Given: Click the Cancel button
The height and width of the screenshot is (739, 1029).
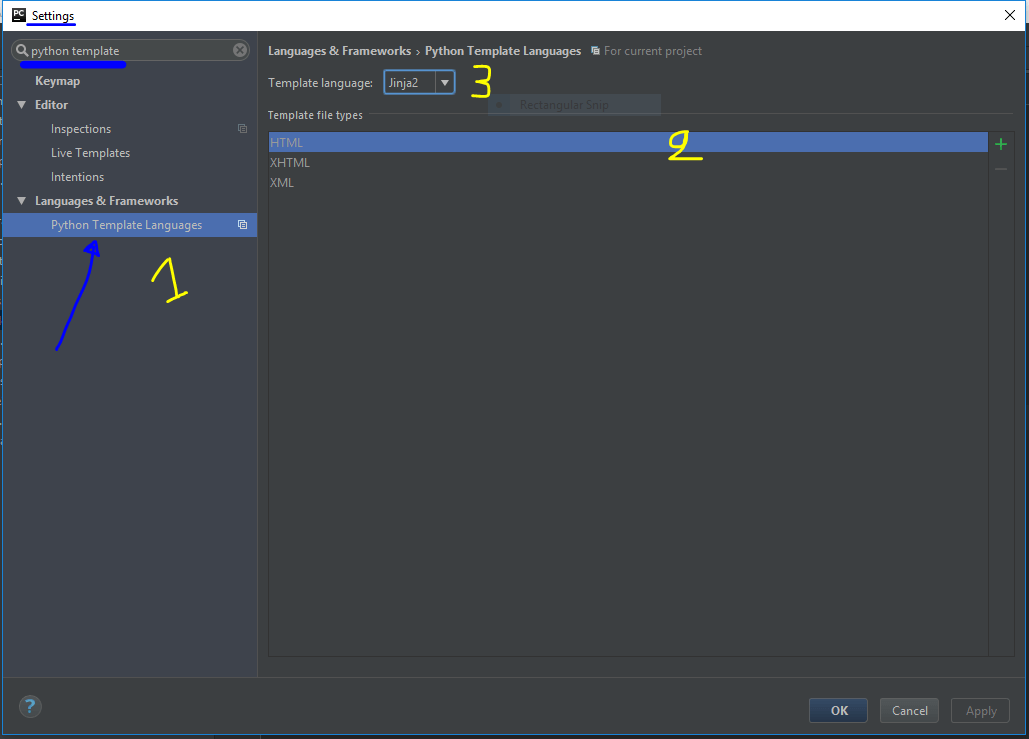Looking at the screenshot, I should [910, 711].
